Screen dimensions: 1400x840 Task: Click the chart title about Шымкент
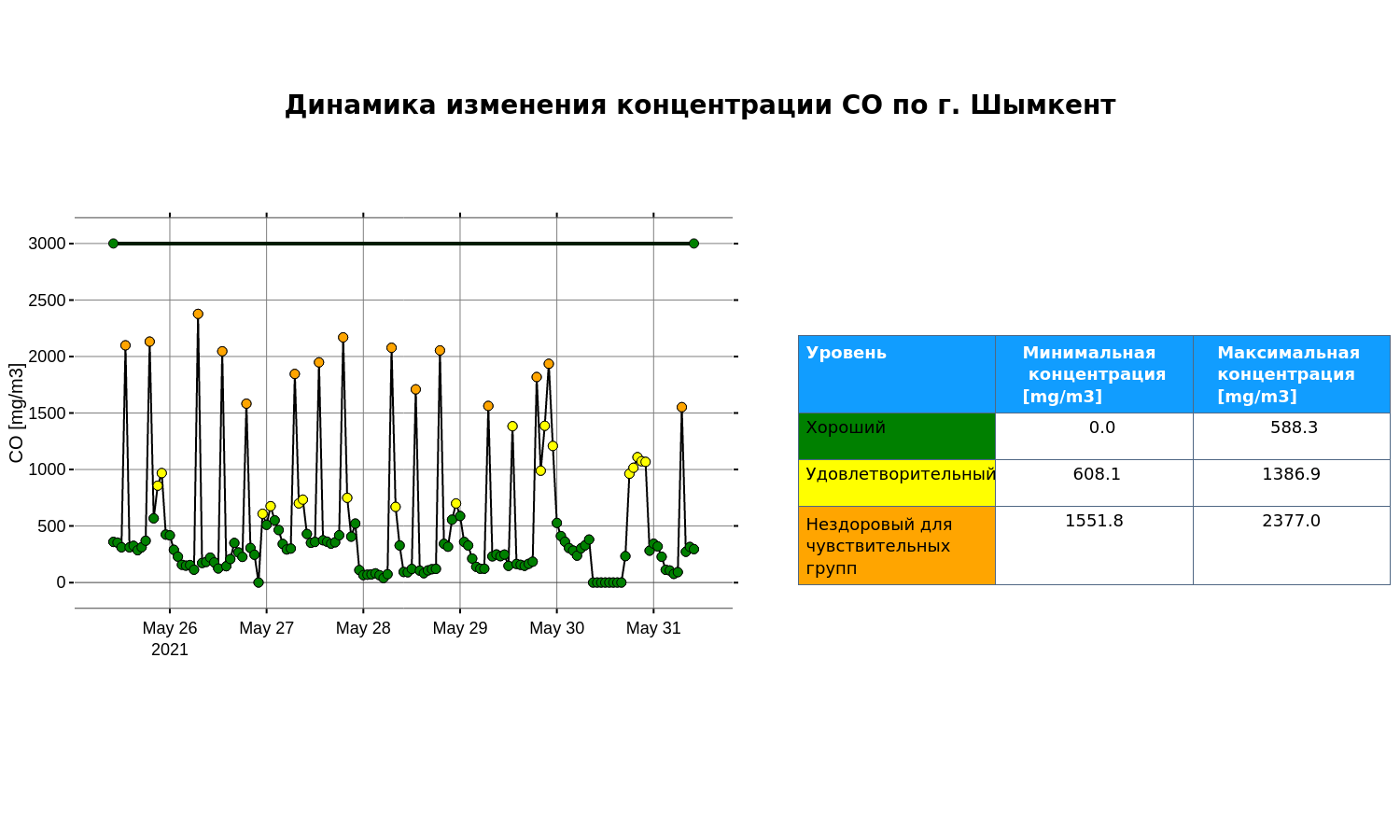click(700, 105)
